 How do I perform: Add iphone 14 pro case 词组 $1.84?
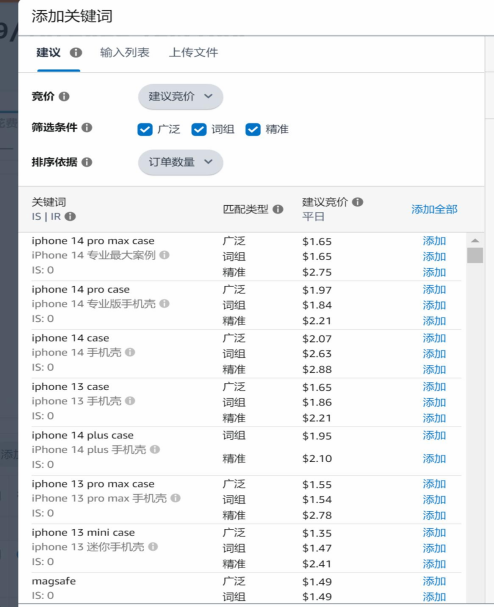(434, 305)
